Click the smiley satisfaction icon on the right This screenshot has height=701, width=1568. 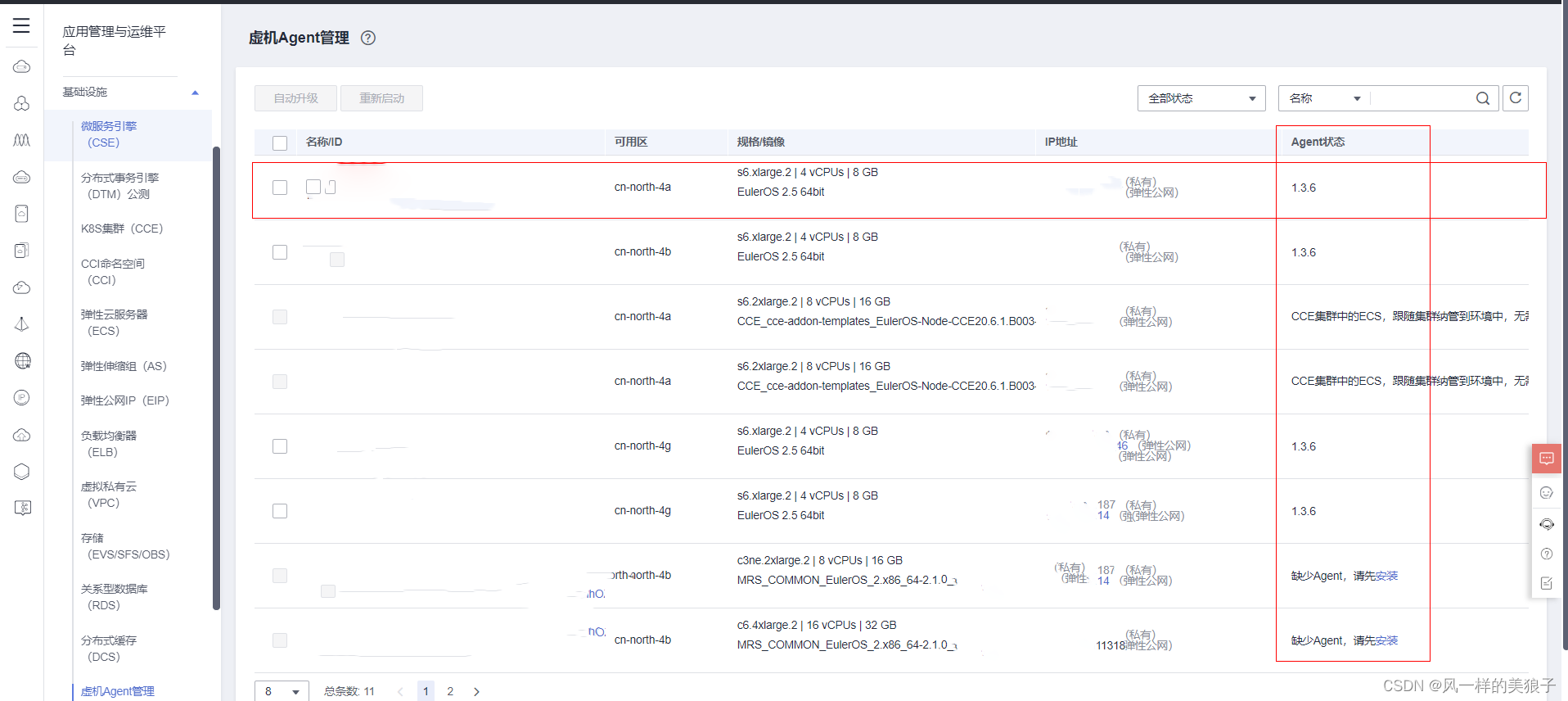1547,492
